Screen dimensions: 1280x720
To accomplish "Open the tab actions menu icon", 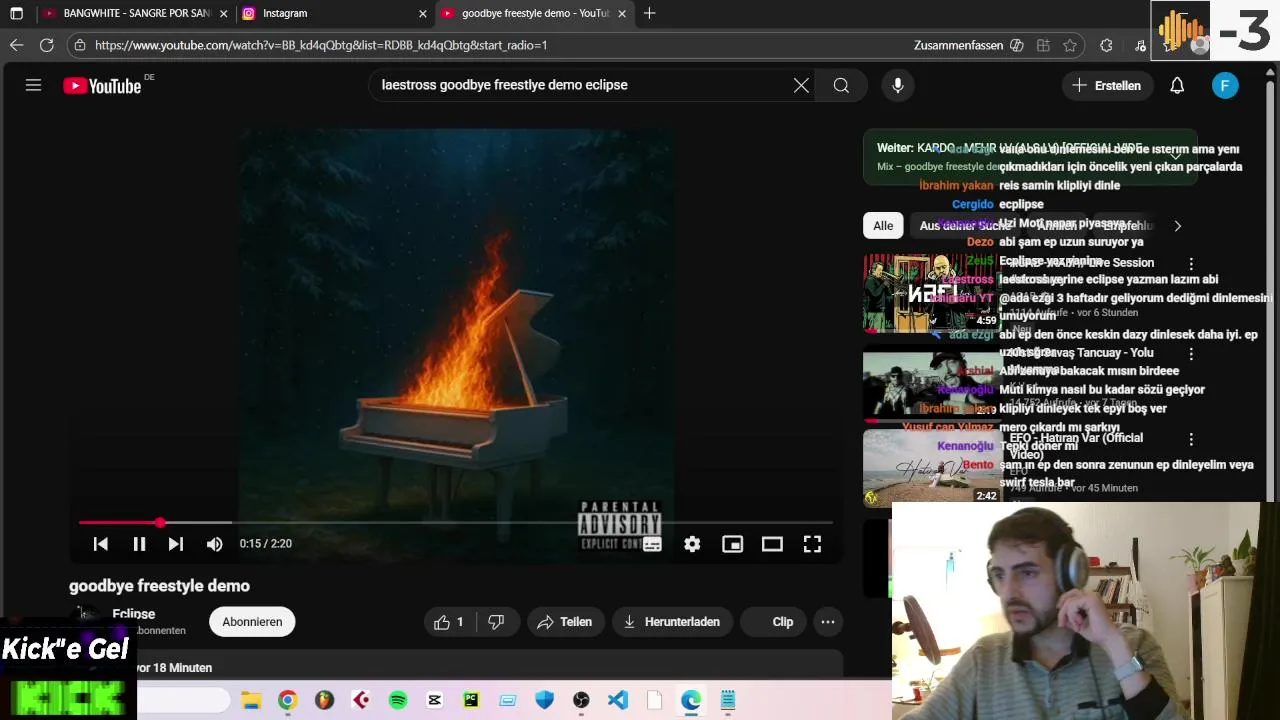I will coord(16,13).
